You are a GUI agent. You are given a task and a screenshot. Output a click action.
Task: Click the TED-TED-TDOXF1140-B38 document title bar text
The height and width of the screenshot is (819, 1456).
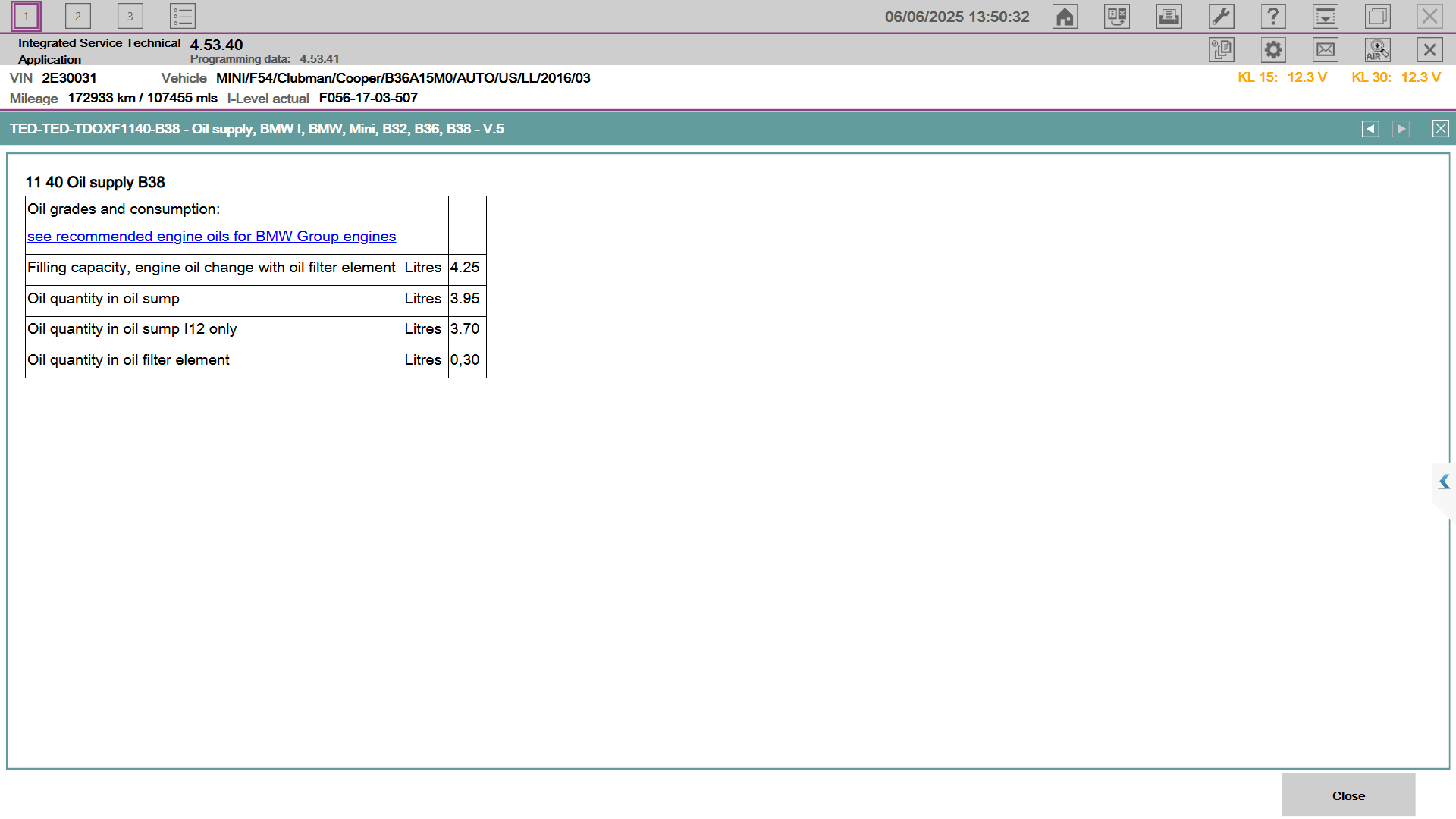(x=257, y=129)
